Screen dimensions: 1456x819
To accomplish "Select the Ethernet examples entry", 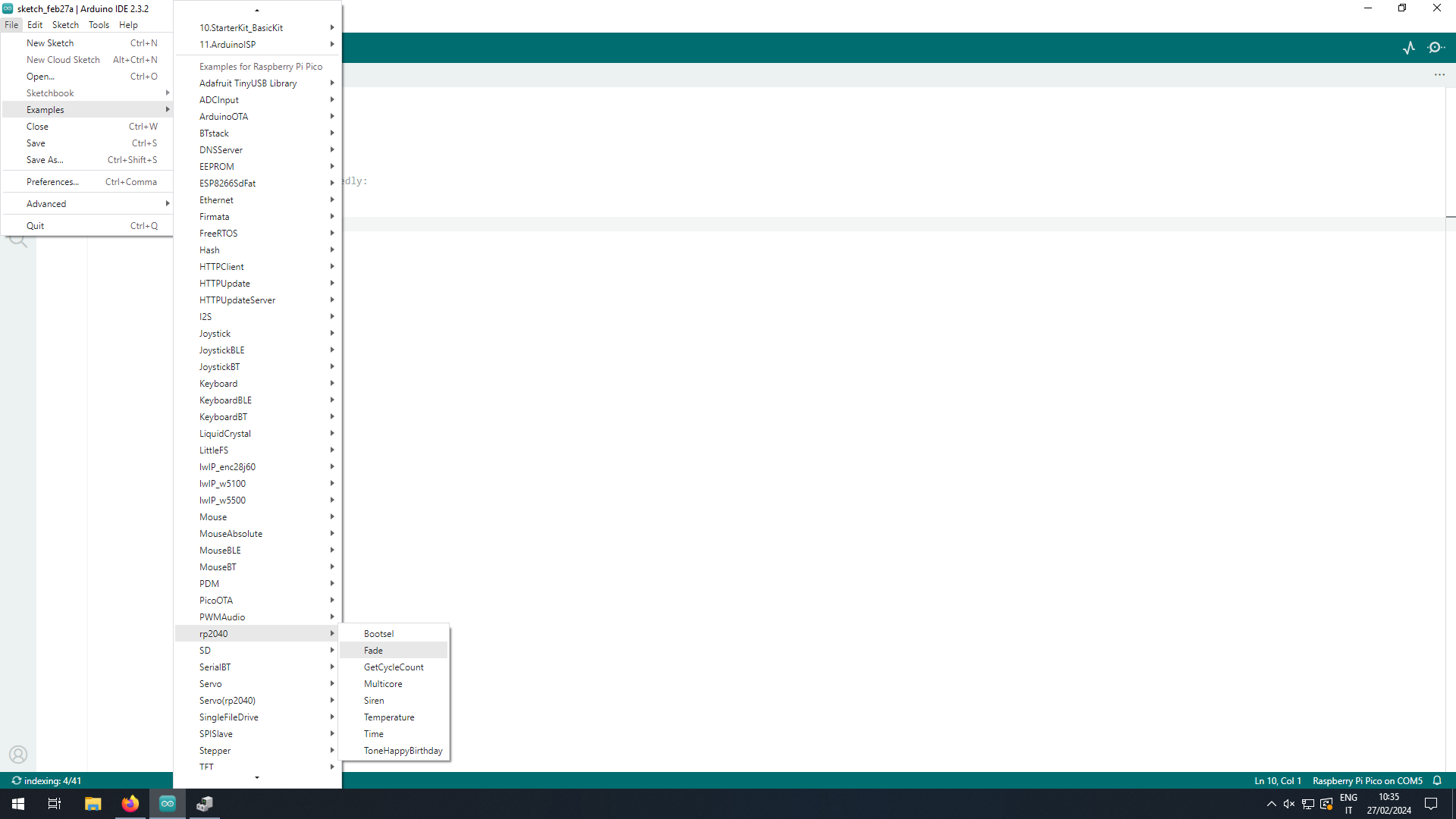I will pyautogui.click(x=258, y=200).
